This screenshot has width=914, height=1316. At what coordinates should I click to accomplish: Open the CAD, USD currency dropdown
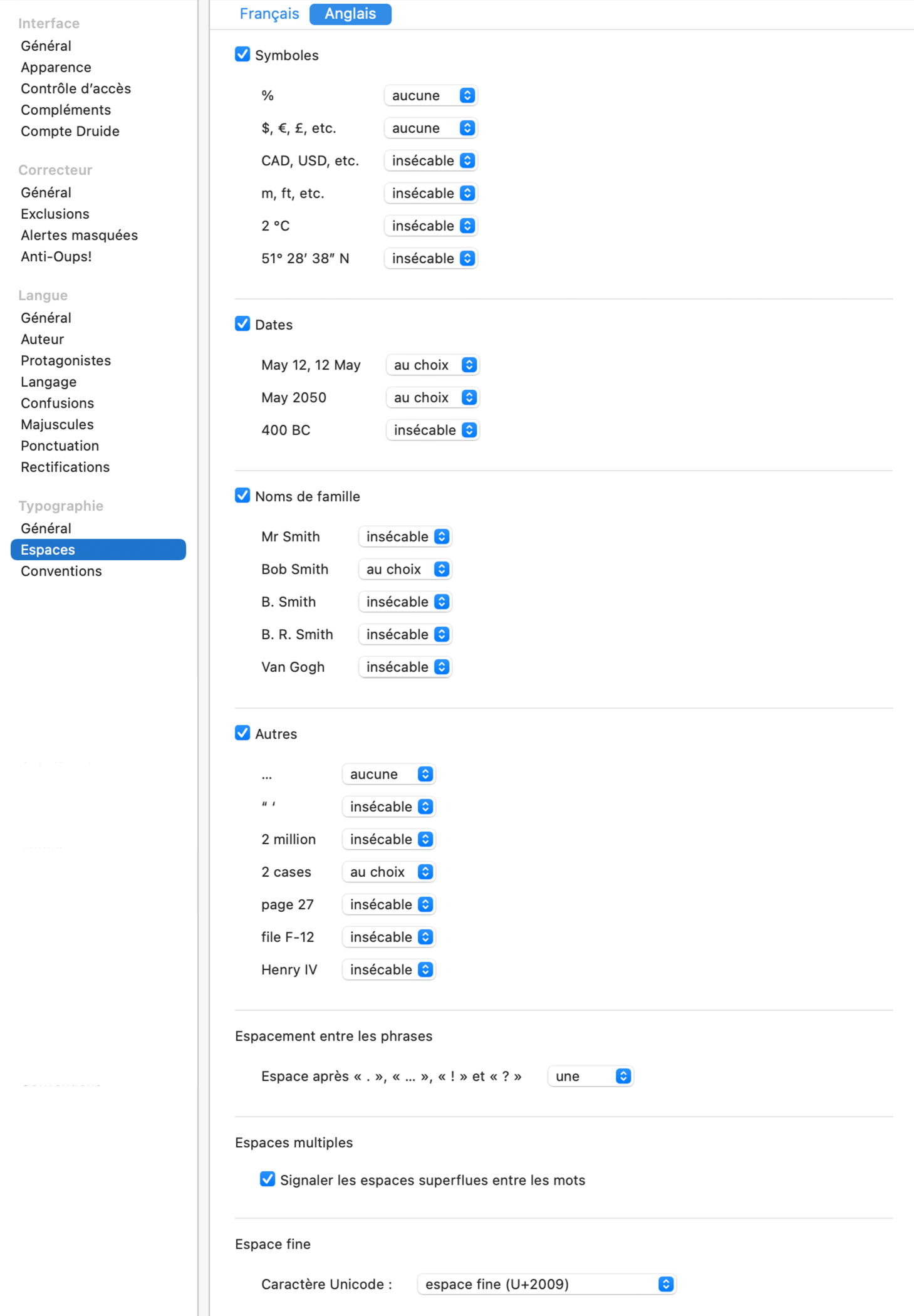[431, 160]
